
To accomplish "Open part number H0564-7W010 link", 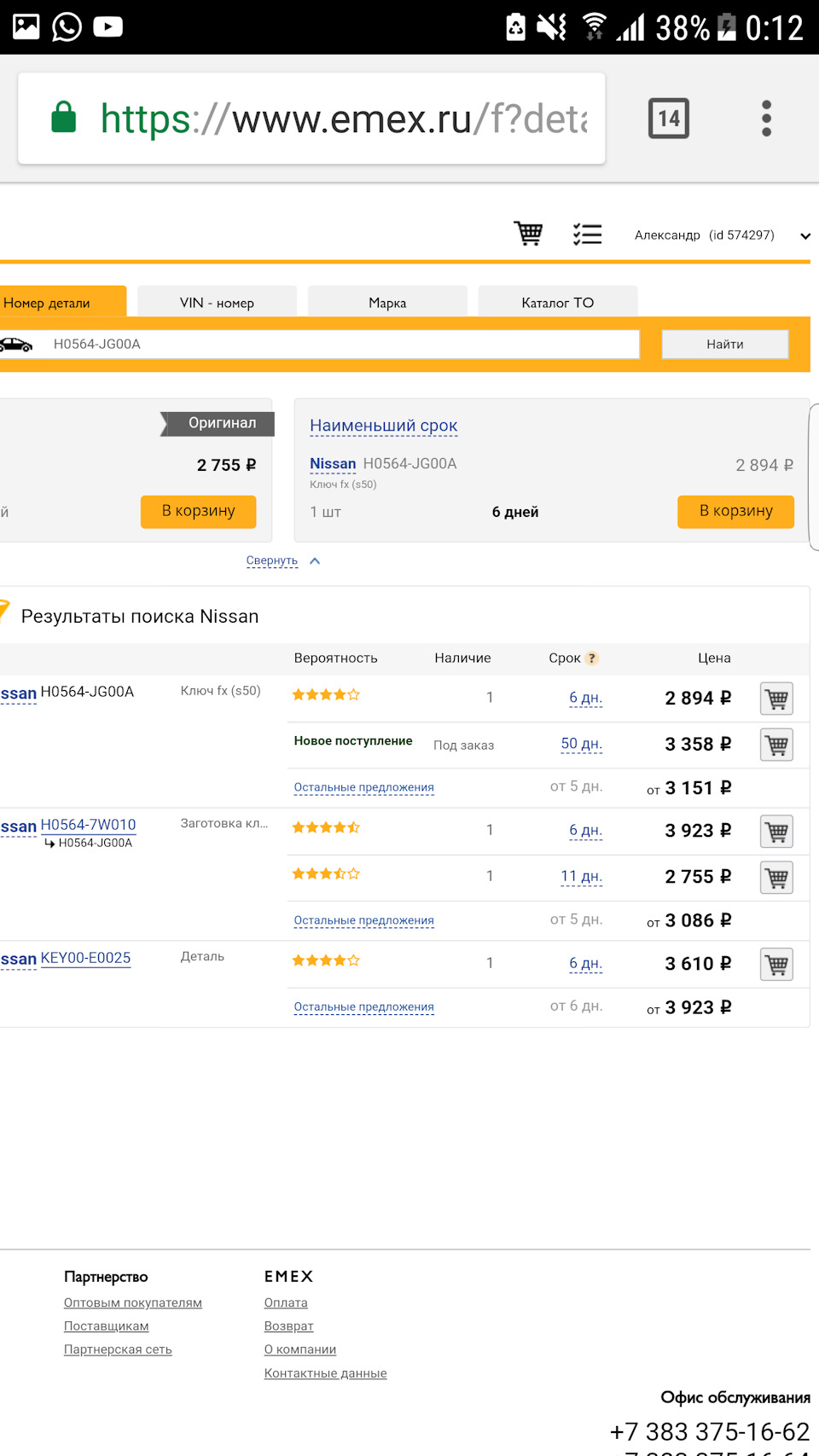I will (89, 825).
